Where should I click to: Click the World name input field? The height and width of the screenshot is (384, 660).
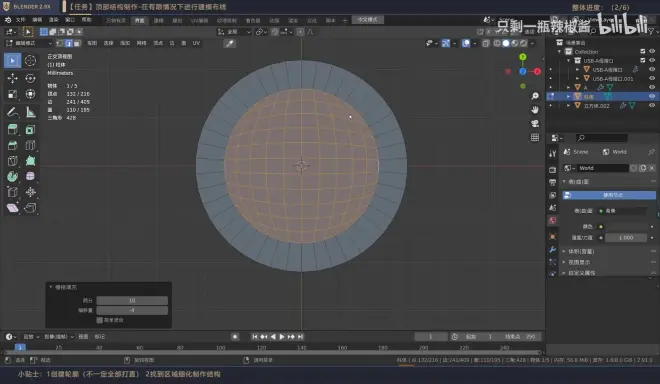pyautogui.click(x=603, y=168)
